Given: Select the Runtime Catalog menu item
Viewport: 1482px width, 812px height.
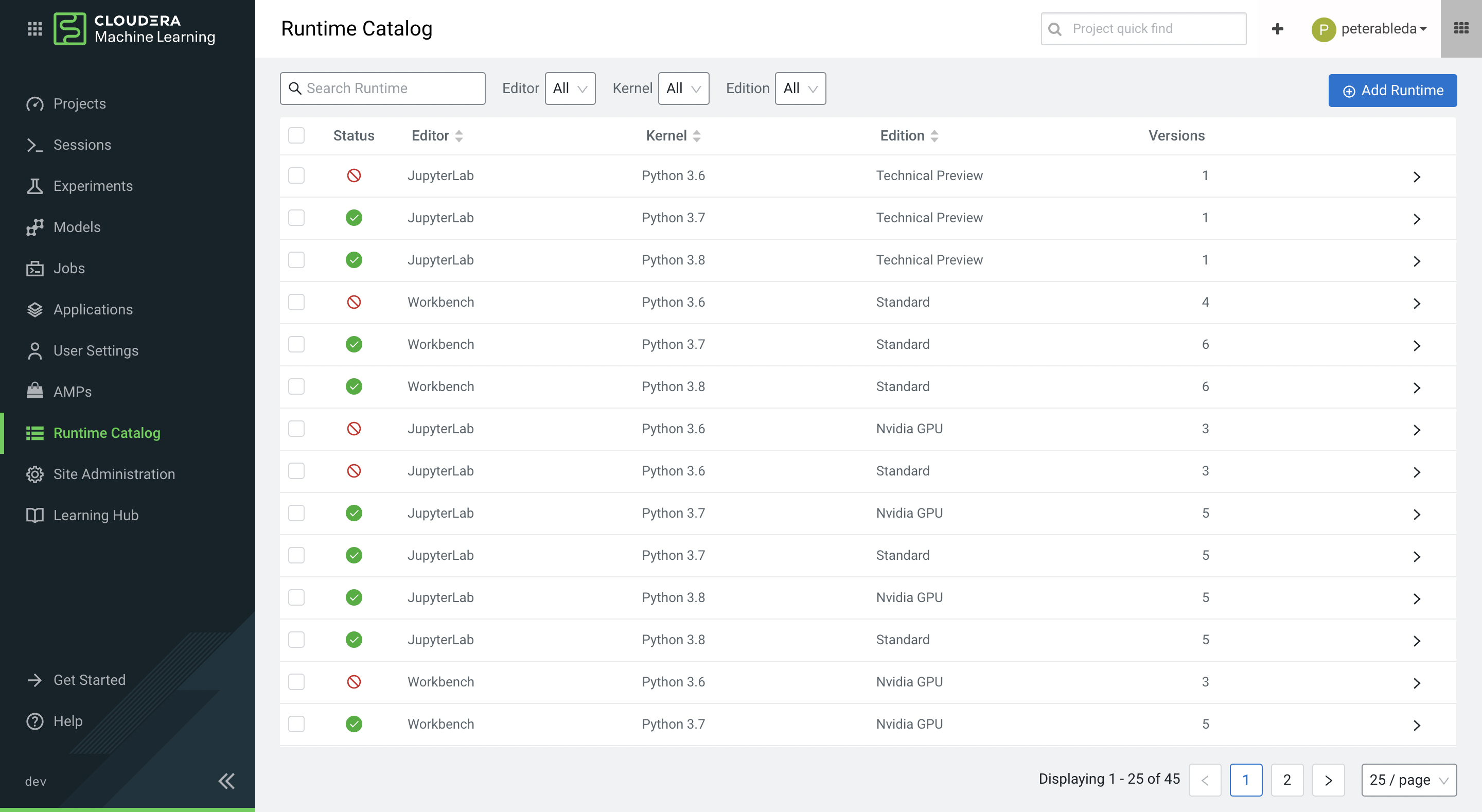Looking at the screenshot, I should [x=107, y=433].
